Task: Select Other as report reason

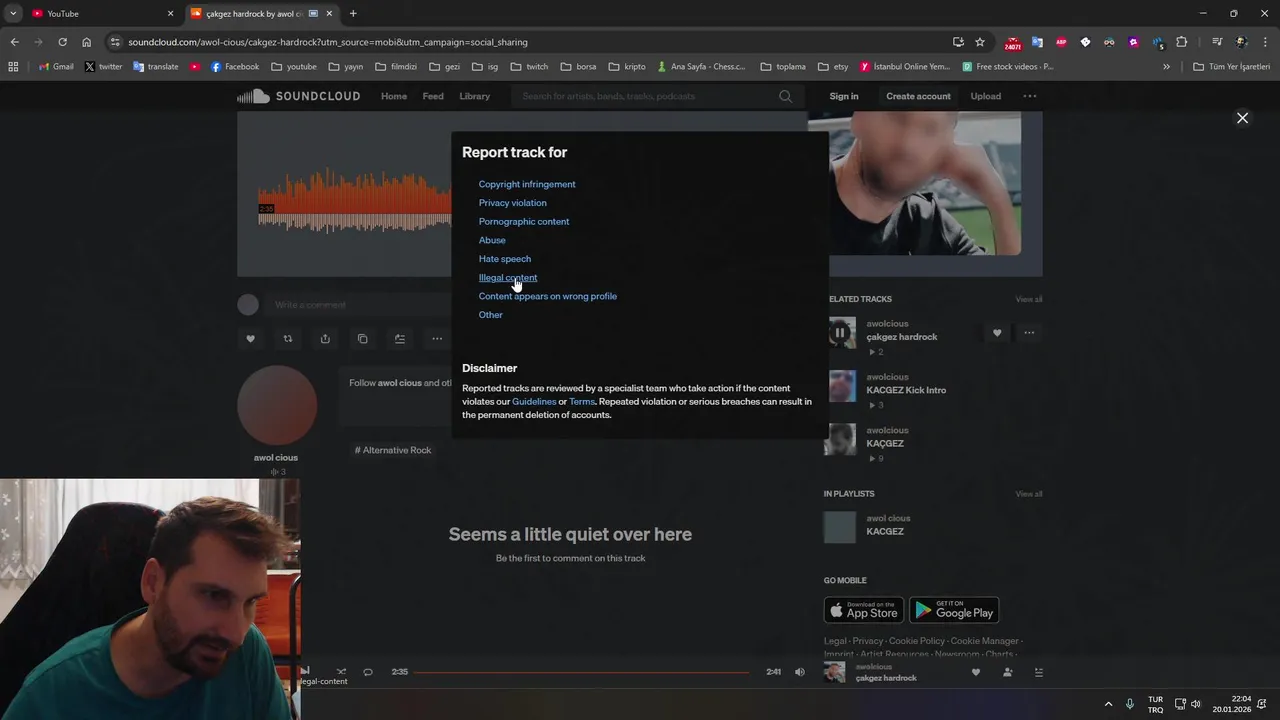Action: pos(490,315)
